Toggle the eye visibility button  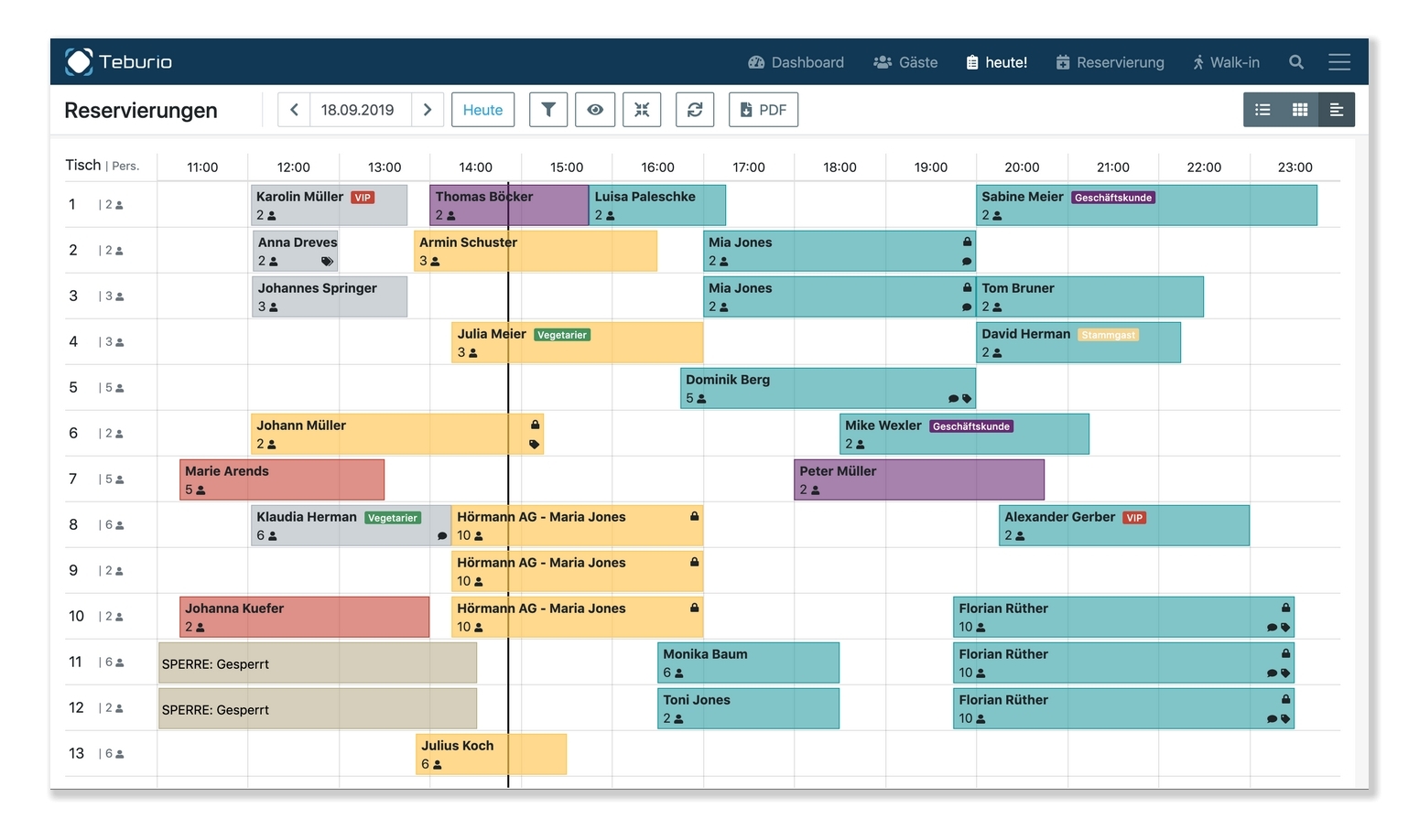[x=595, y=110]
